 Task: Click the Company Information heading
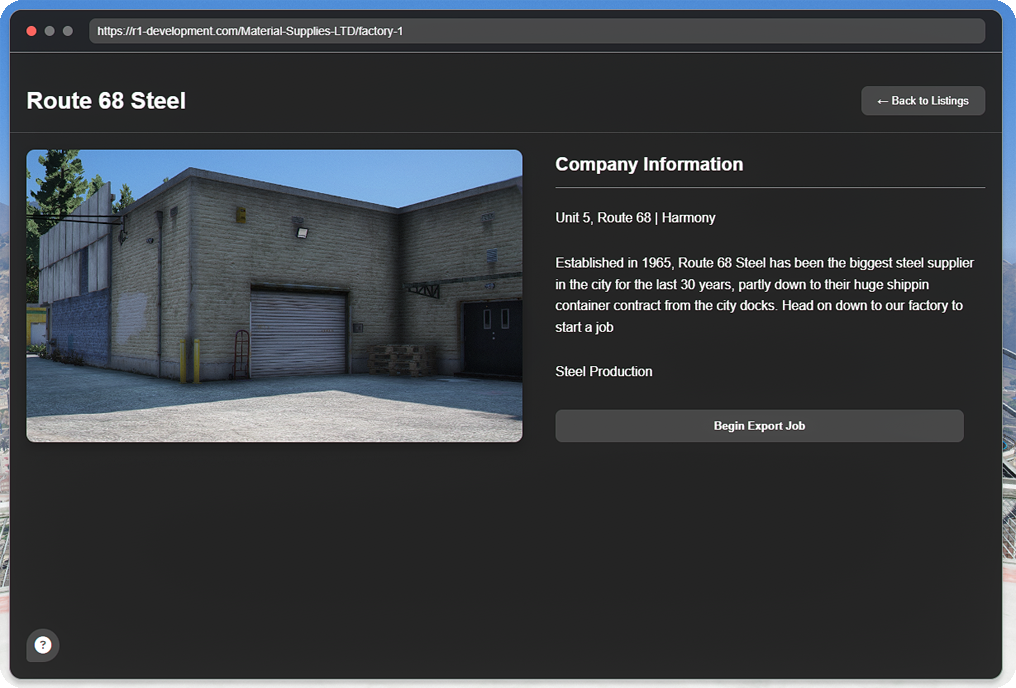pyautogui.click(x=649, y=165)
